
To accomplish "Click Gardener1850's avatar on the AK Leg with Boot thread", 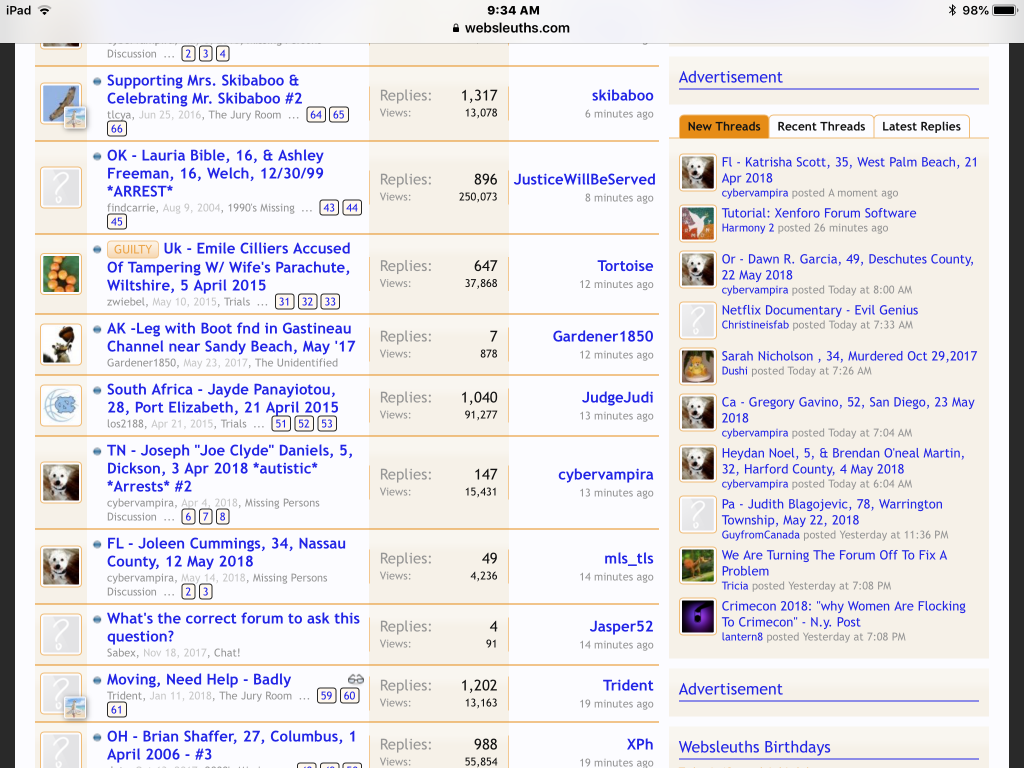I will tap(61, 344).
